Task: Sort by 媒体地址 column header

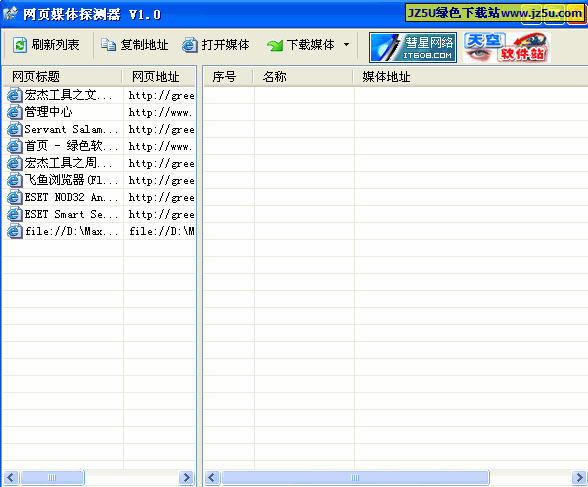Action: coord(471,76)
